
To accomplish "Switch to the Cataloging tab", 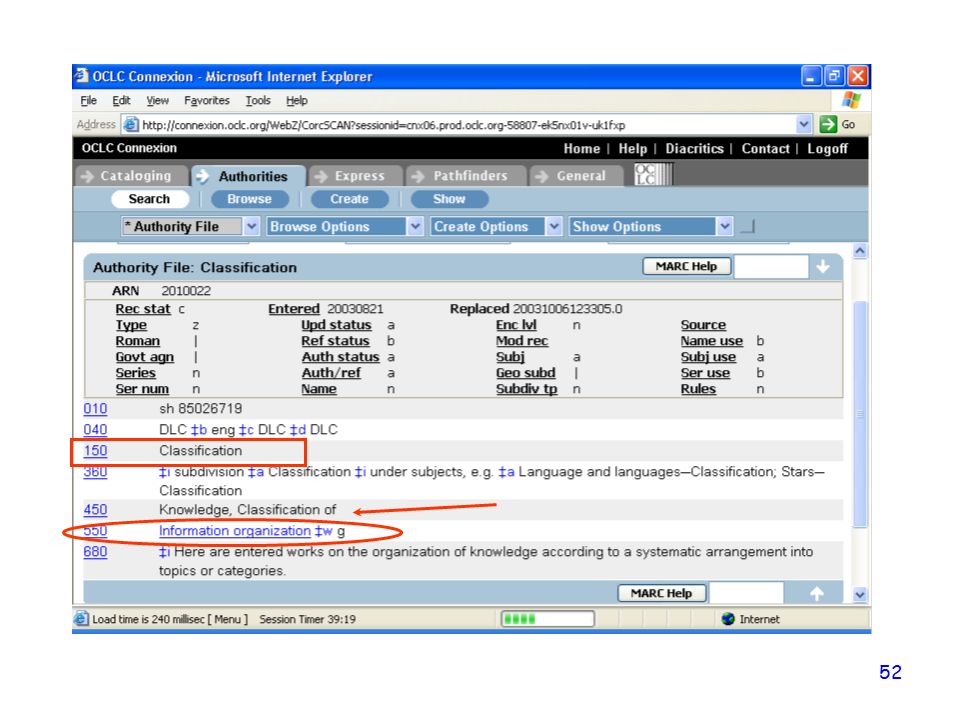I will point(132,176).
